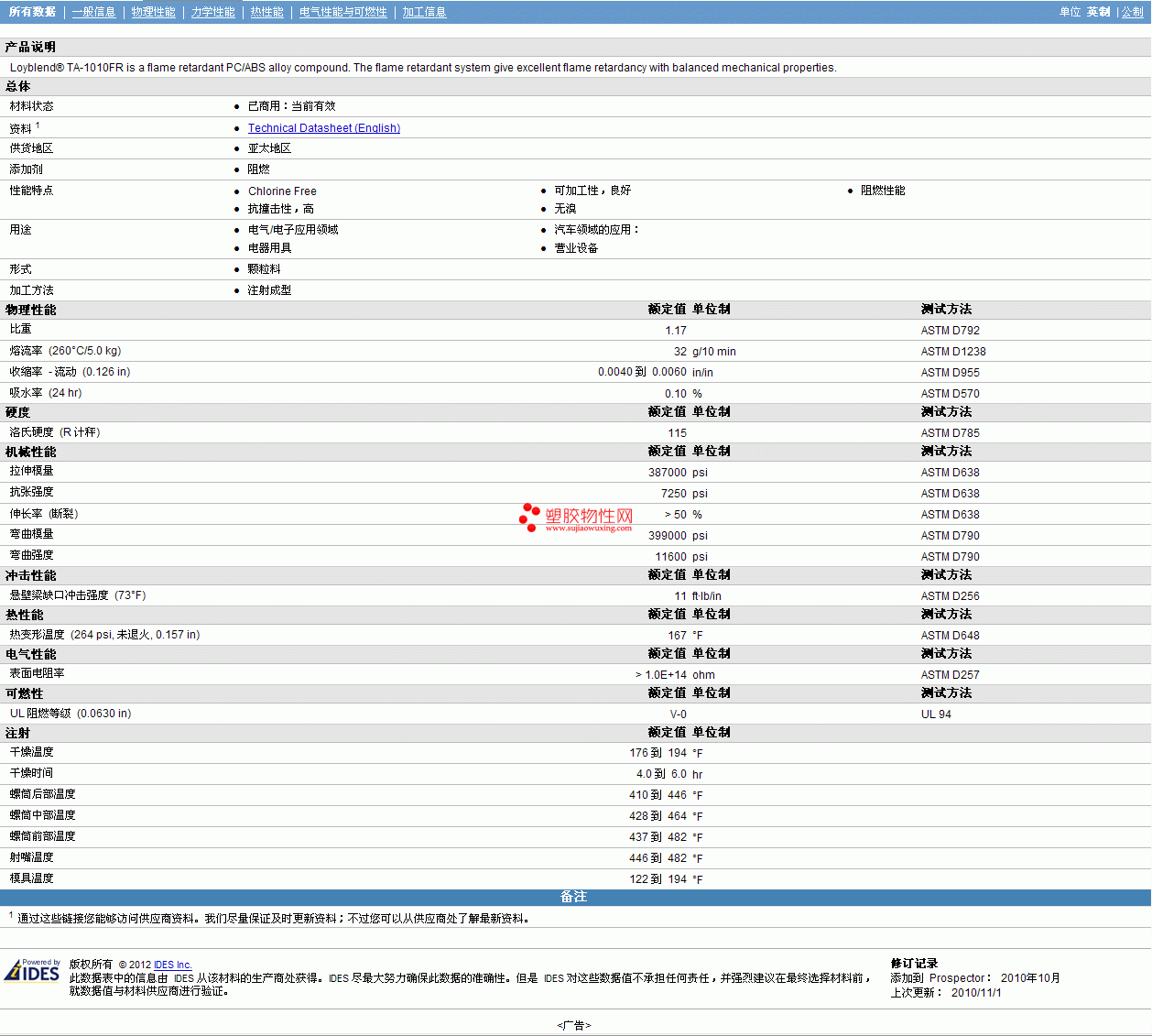
Task: Click the UL 94 test method
Action: click(x=936, y=714)
